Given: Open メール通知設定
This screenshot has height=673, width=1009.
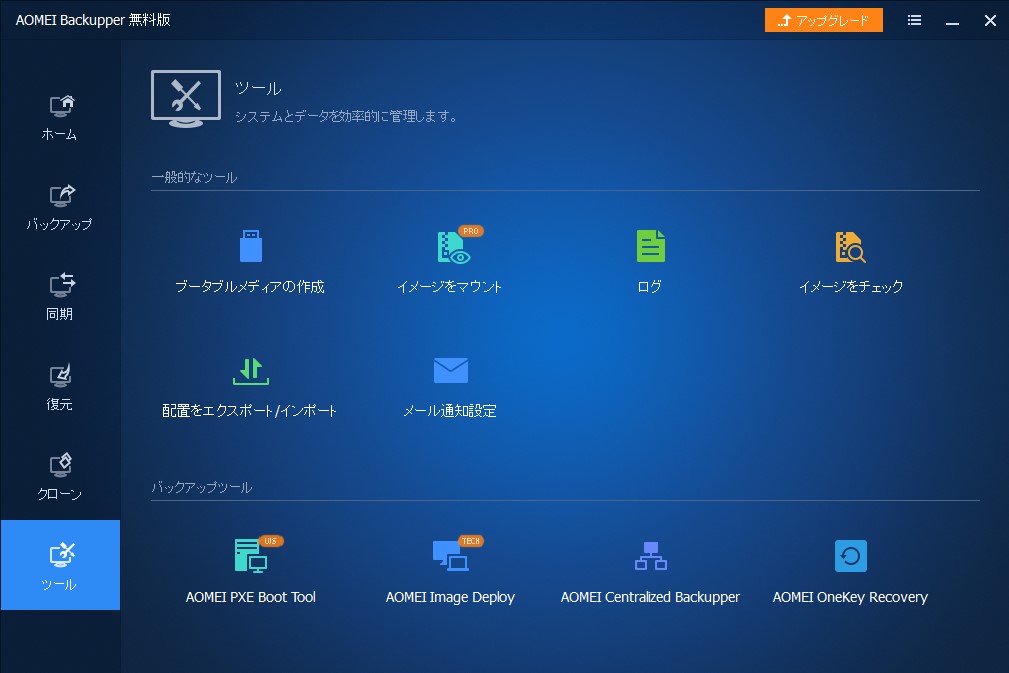Looking at the screenshot, I should [450, 385].
